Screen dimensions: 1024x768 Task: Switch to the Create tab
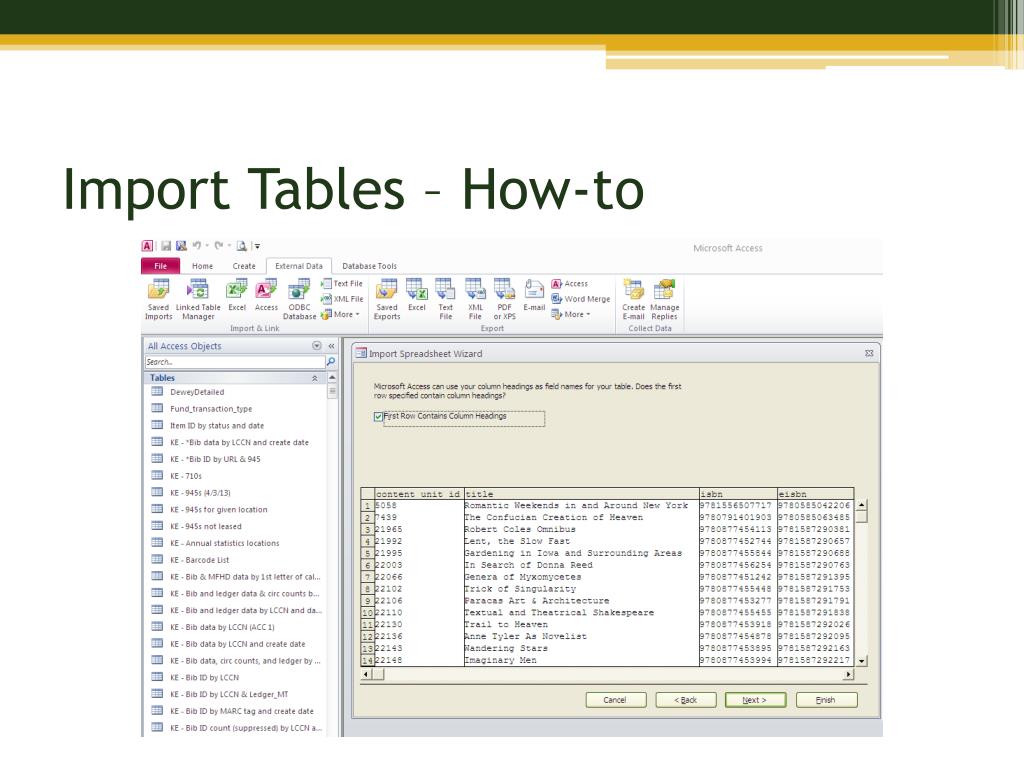pyautogui.click(x=244, y=266)
